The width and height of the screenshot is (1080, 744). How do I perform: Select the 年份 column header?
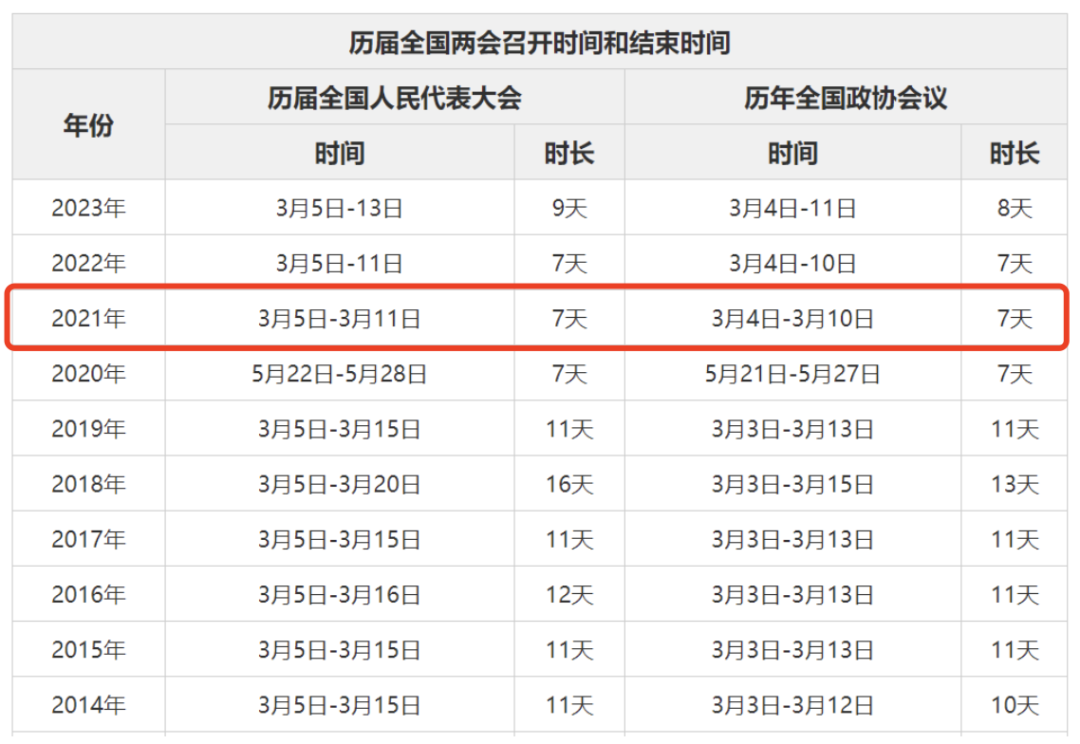(x=88, y=125)
